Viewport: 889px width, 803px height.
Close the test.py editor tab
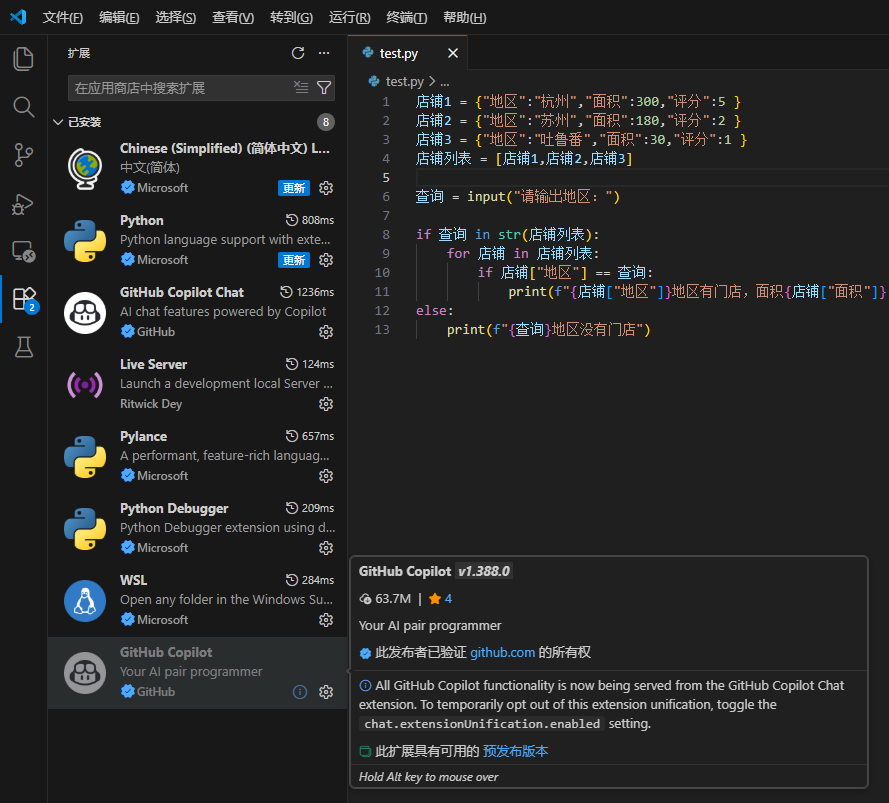pyautogui.click(x=452, y=53)
